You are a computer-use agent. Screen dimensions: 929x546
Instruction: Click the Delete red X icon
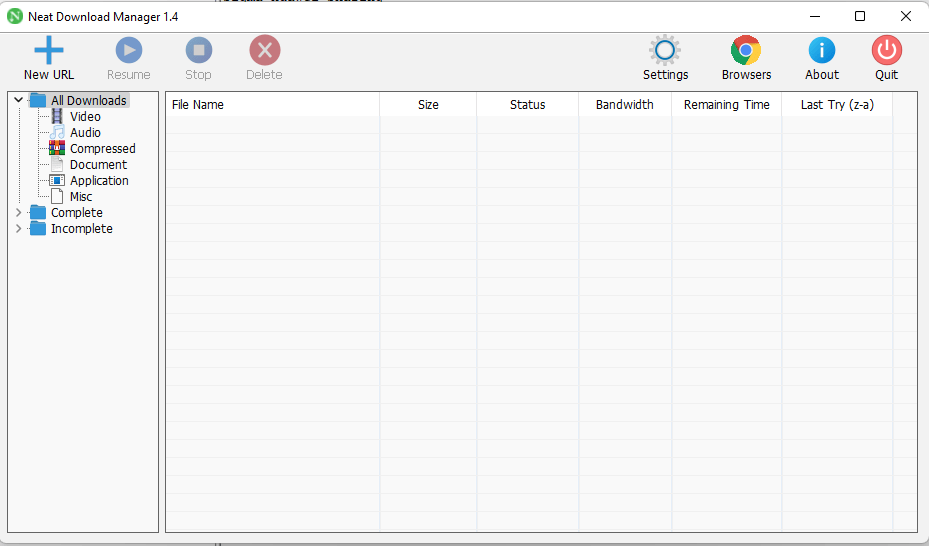click(x=264, y=50)
